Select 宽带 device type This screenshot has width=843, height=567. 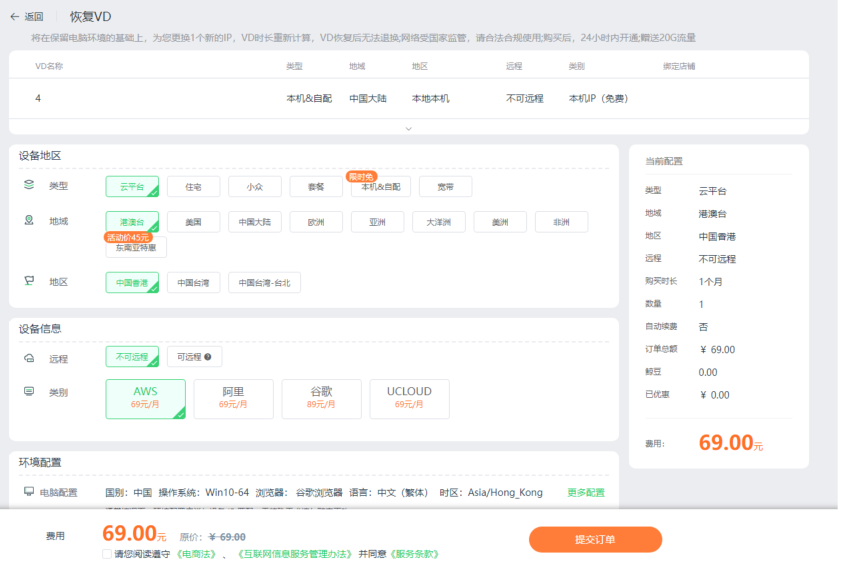446,186
